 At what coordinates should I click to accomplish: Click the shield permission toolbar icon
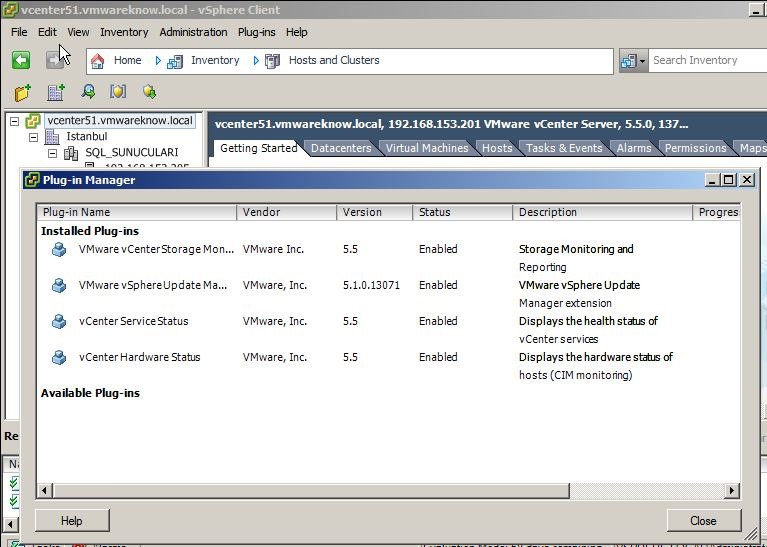(118, 91)
